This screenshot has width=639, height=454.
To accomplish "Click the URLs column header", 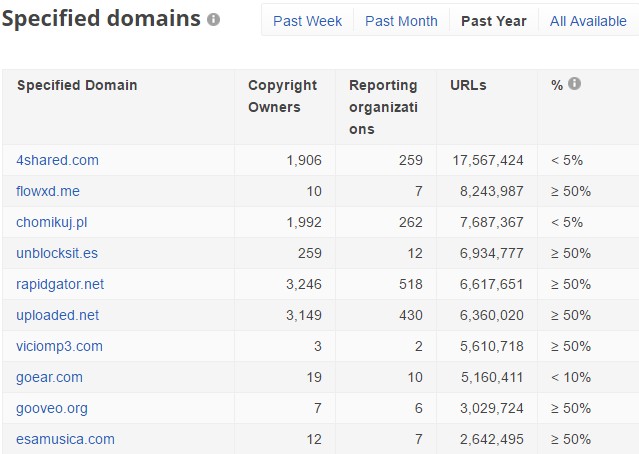I will point(468,85).
